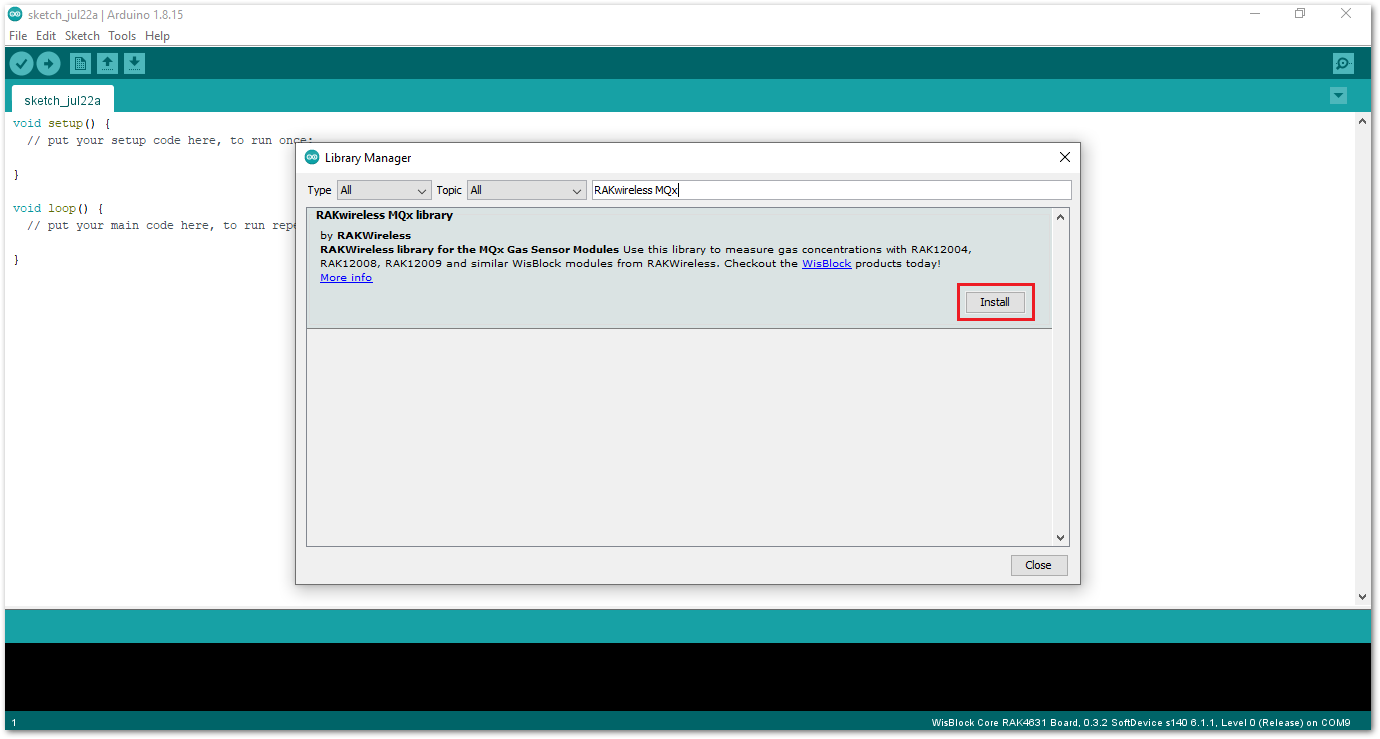Minimize the Arduino window
Viewport: 1380px width, 739px height.
pyautogui.click(x=1254, y=14)
